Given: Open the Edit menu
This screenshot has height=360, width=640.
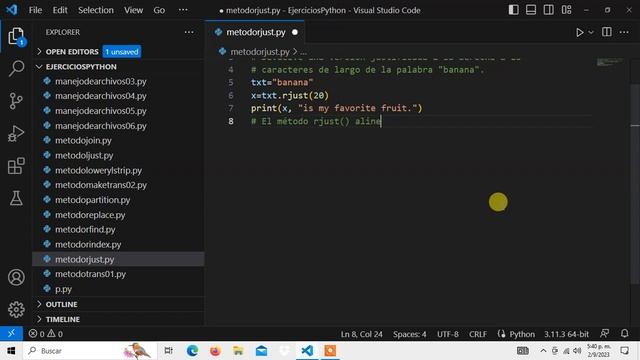Looking at the screenshot, I should coord(60,10).
